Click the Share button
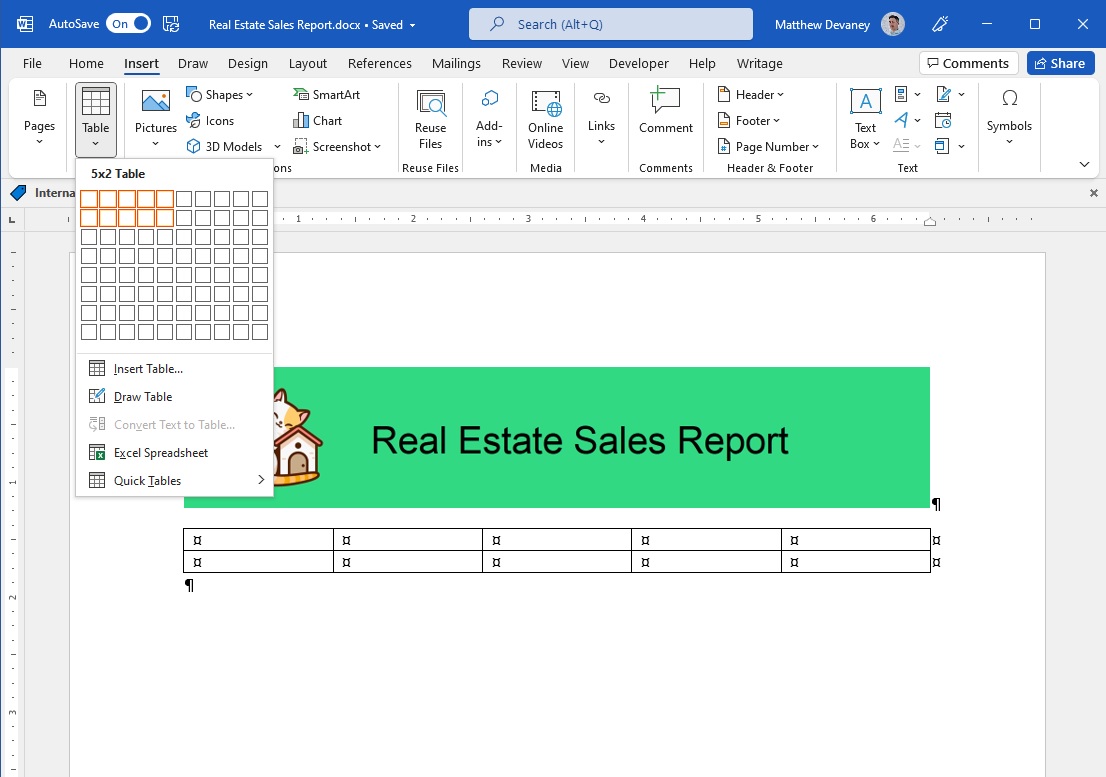 [x=1060, y=63]
